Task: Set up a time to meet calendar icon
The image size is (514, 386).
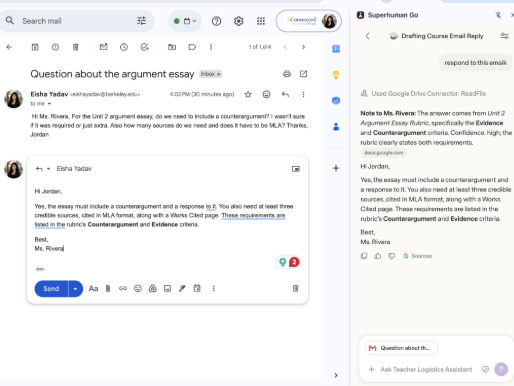Action: click(197, 288)
